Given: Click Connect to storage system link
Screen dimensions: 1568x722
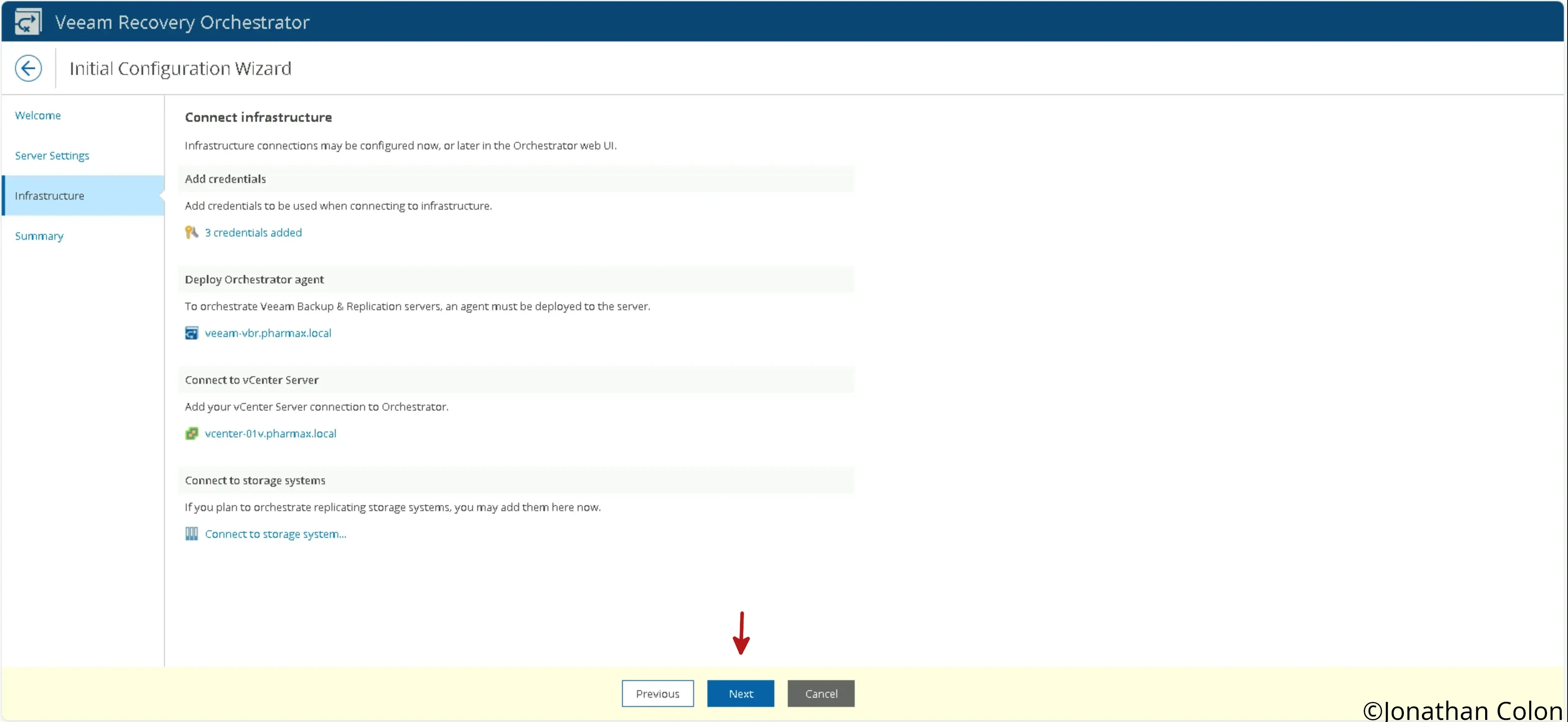Looking at the screenshot, I should (x=275, y=533).
